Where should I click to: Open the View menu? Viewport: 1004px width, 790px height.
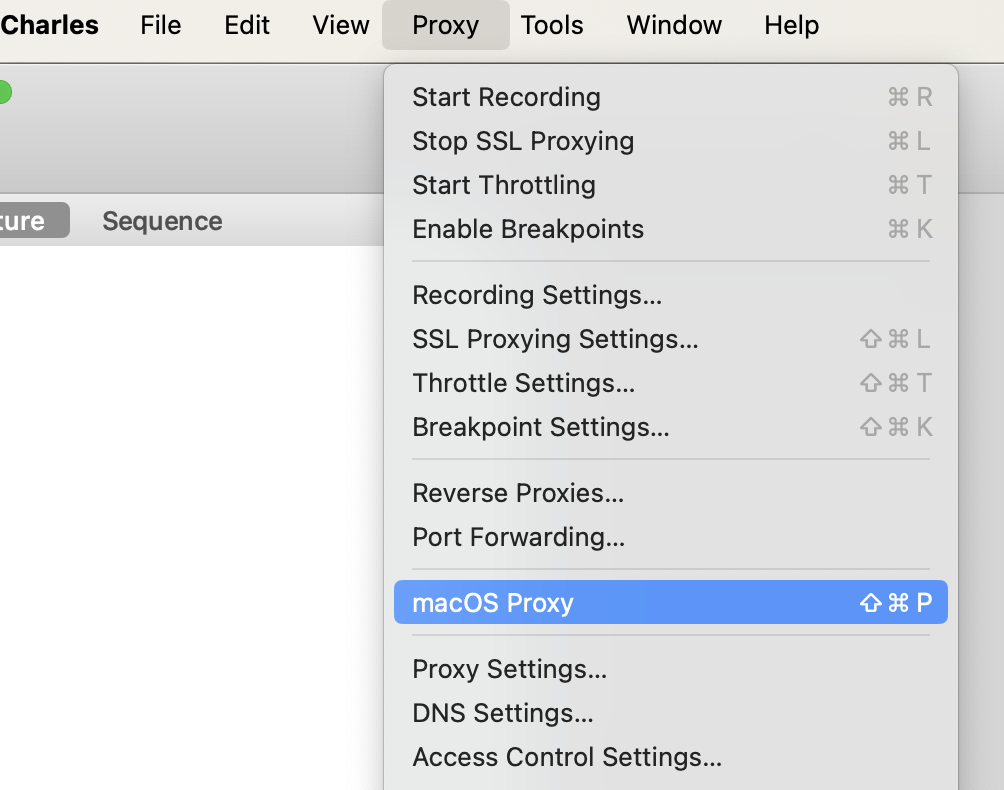pos(341,25)
